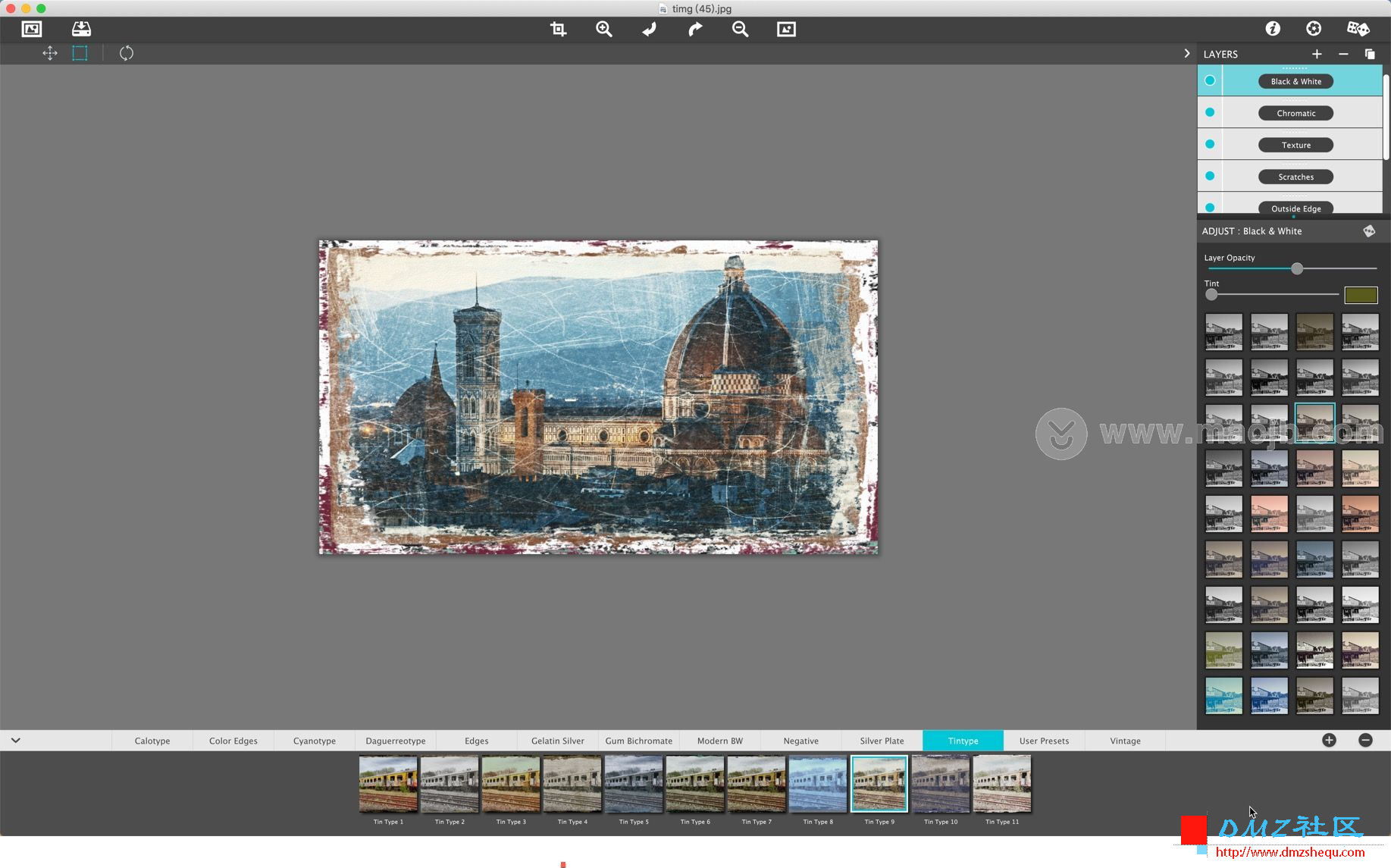
Task: Switch to the Calotype category
Action: click(152, 741)
